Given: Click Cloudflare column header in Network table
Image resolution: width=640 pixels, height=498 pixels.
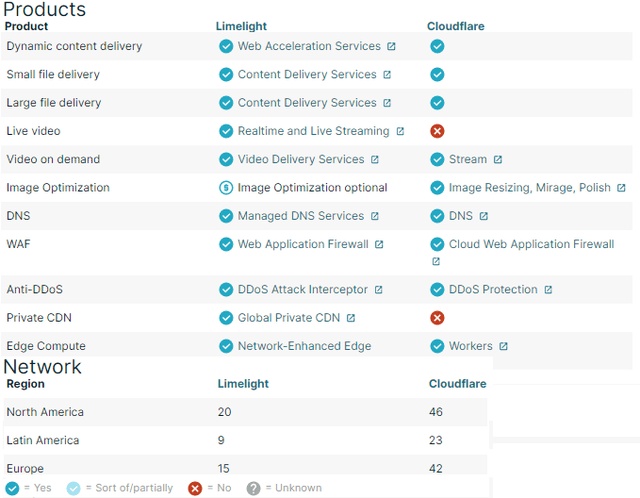Looking at the screenshot, I should click(458, 384).
